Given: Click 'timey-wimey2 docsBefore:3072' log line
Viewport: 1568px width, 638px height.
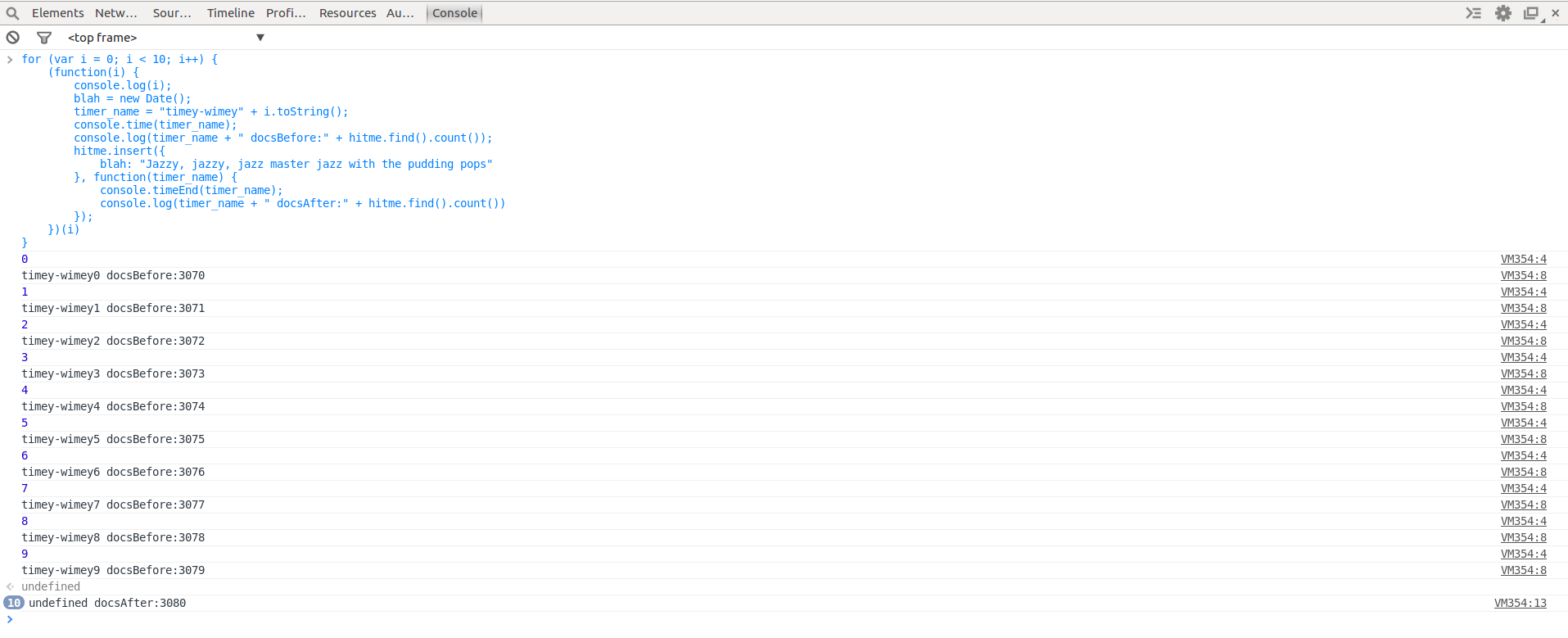Looking at the screenshot, I should click(x=113, y=342).
